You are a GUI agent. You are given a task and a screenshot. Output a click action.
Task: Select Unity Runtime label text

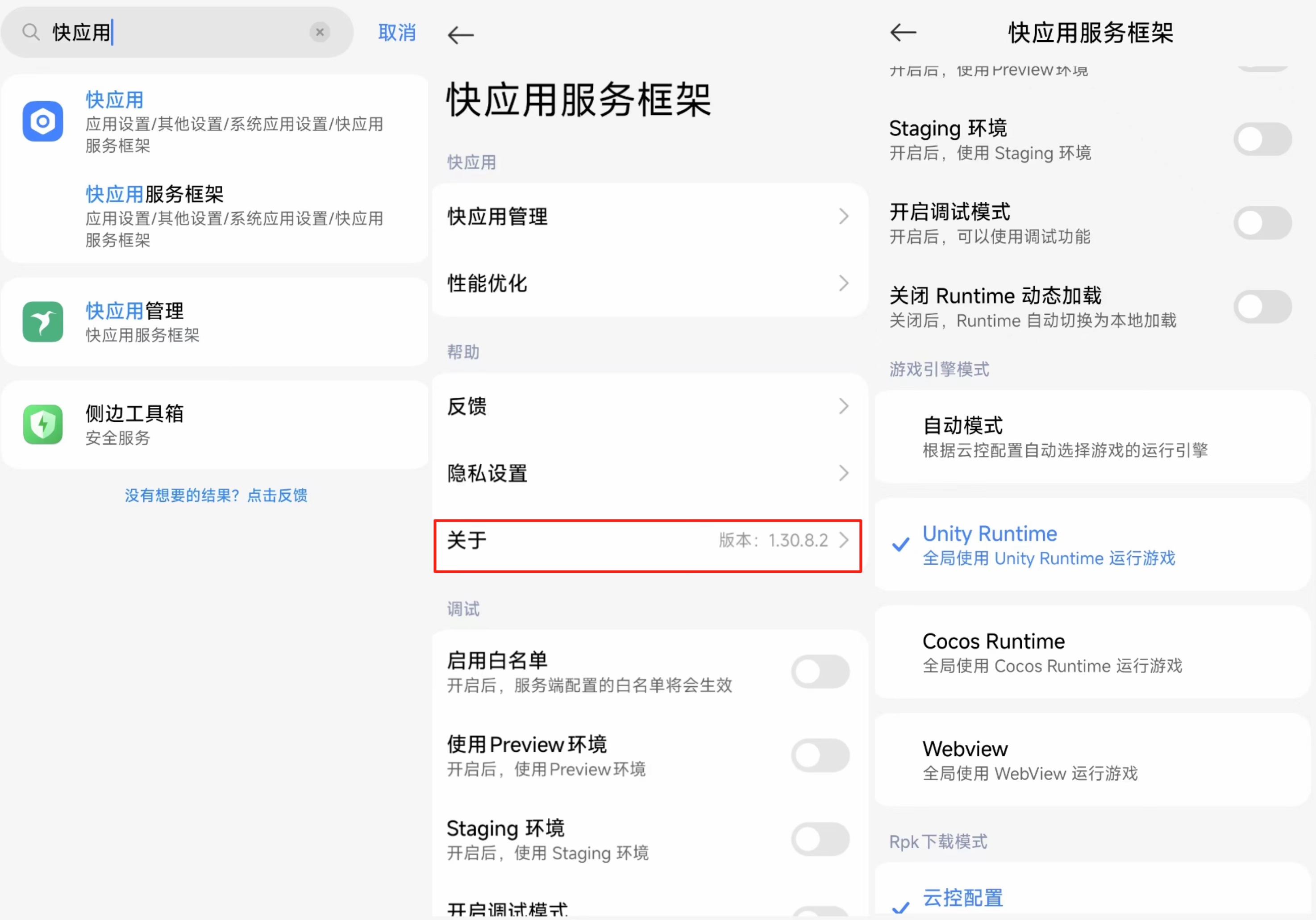tap(989, 534)
